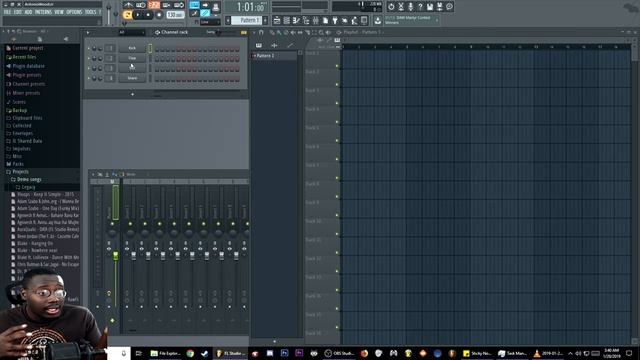Click the Kick channel button

[132, 48]
